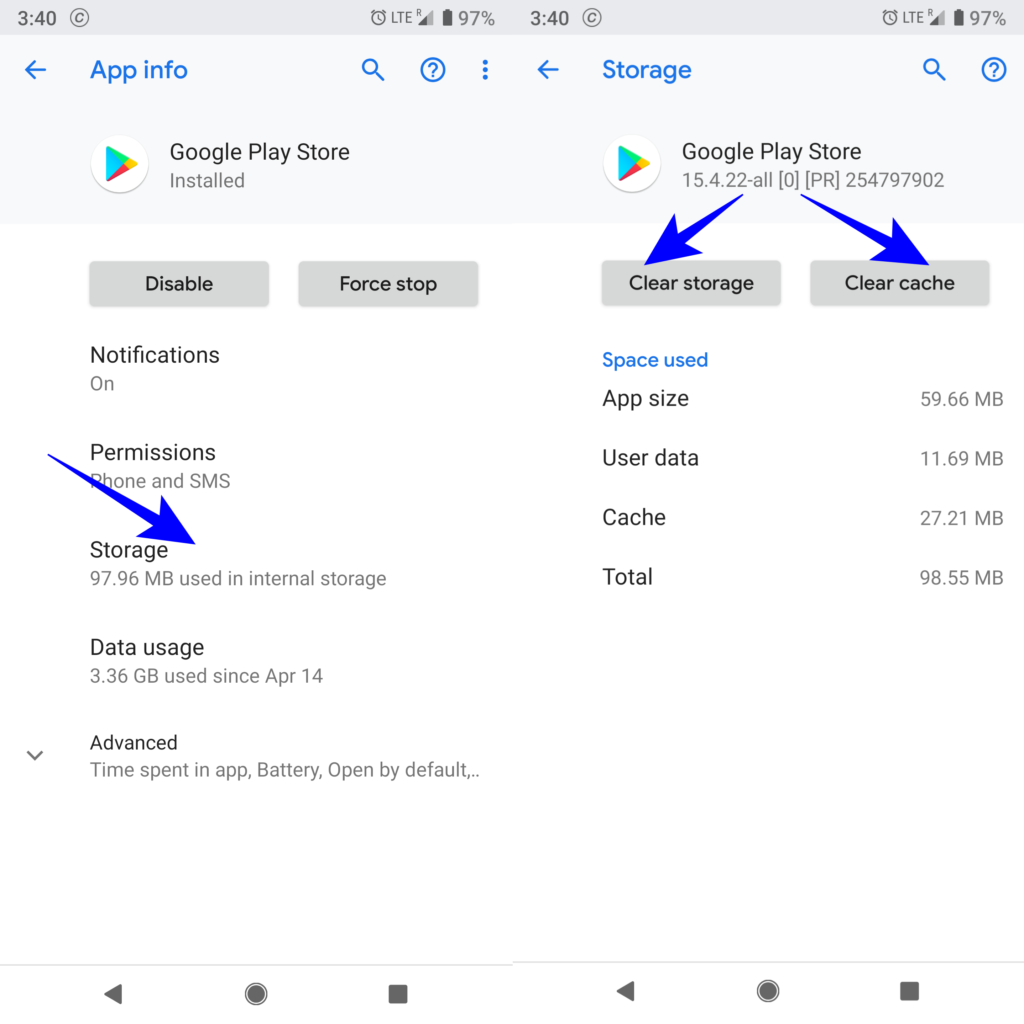Tap the Total value '98.55 MB'
Viewport: 1024px width, 1024px height.
[961, 577]
